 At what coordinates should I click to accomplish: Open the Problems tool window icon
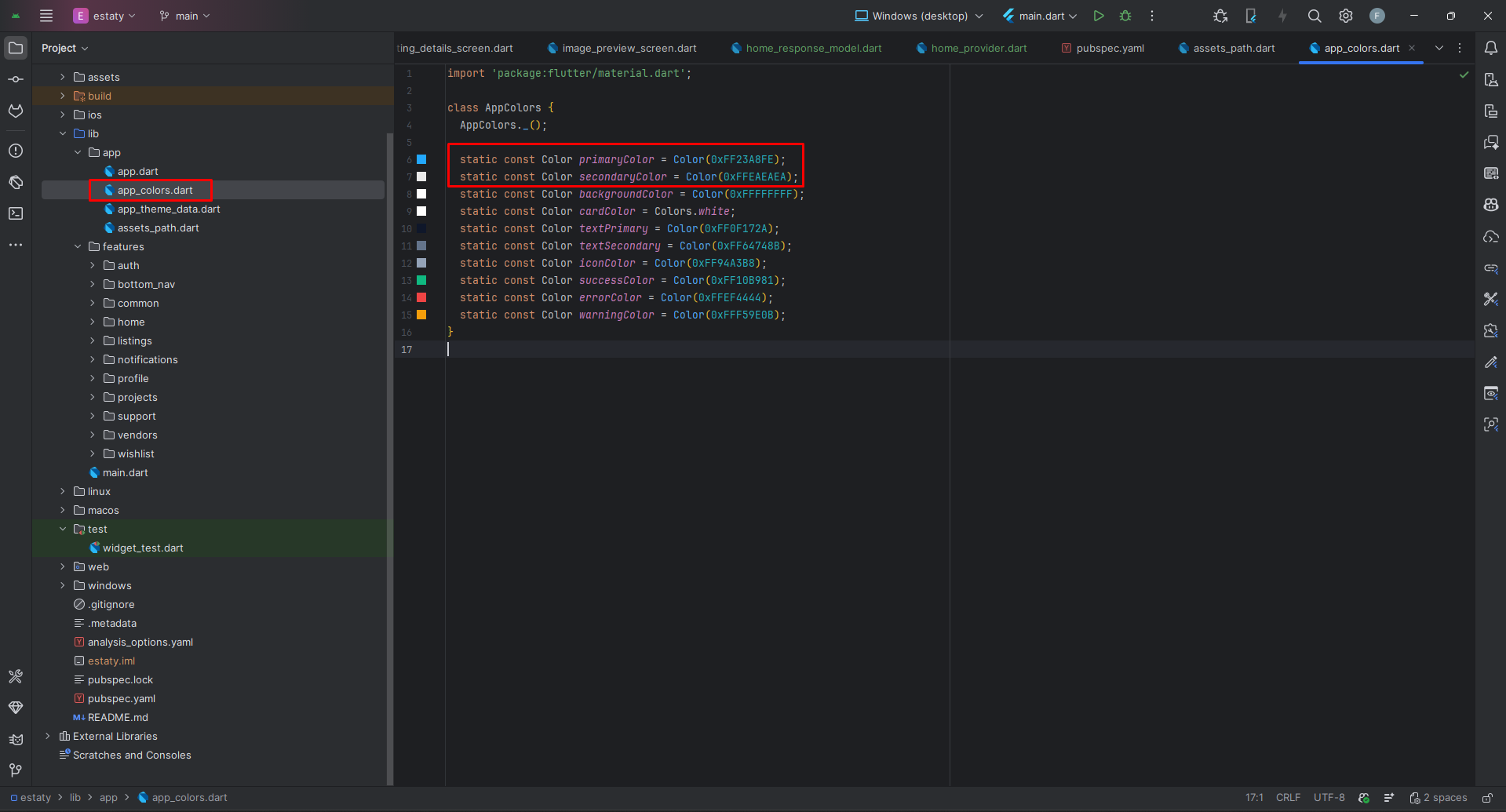pos(16,151)
